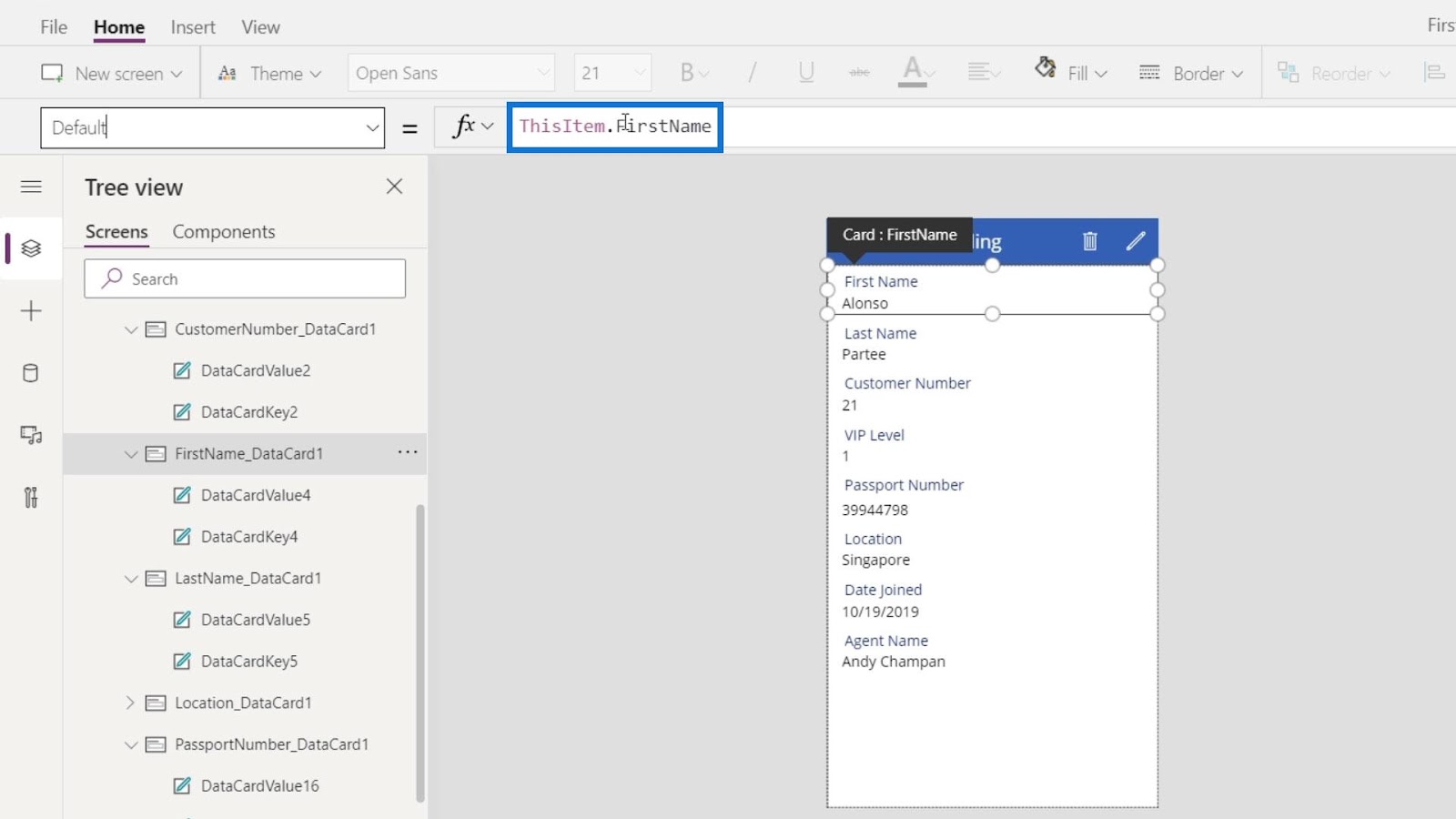
Task: Open more options for FirstName_DataCard1
Action: pos(408,452)
